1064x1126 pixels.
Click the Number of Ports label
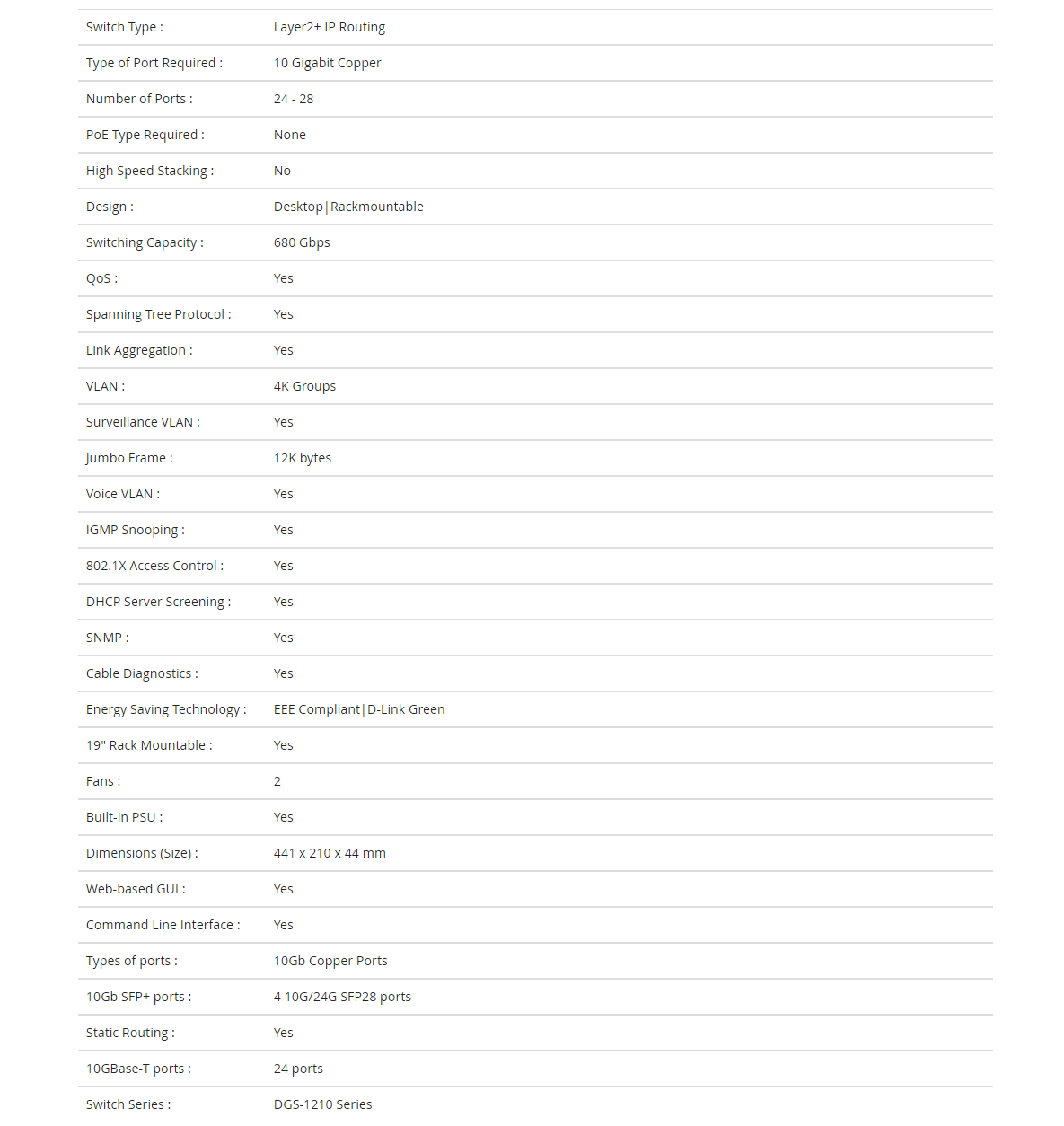[139, 99]
